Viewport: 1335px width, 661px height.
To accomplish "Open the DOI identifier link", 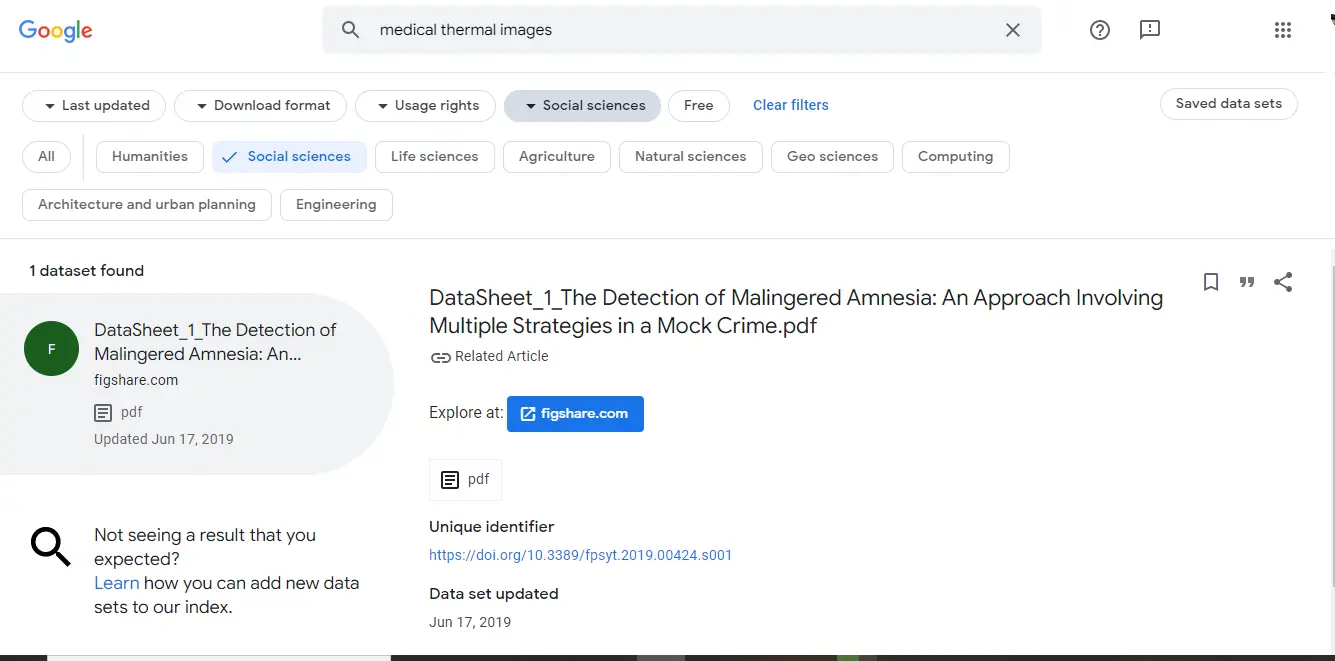I will point(580,554).
